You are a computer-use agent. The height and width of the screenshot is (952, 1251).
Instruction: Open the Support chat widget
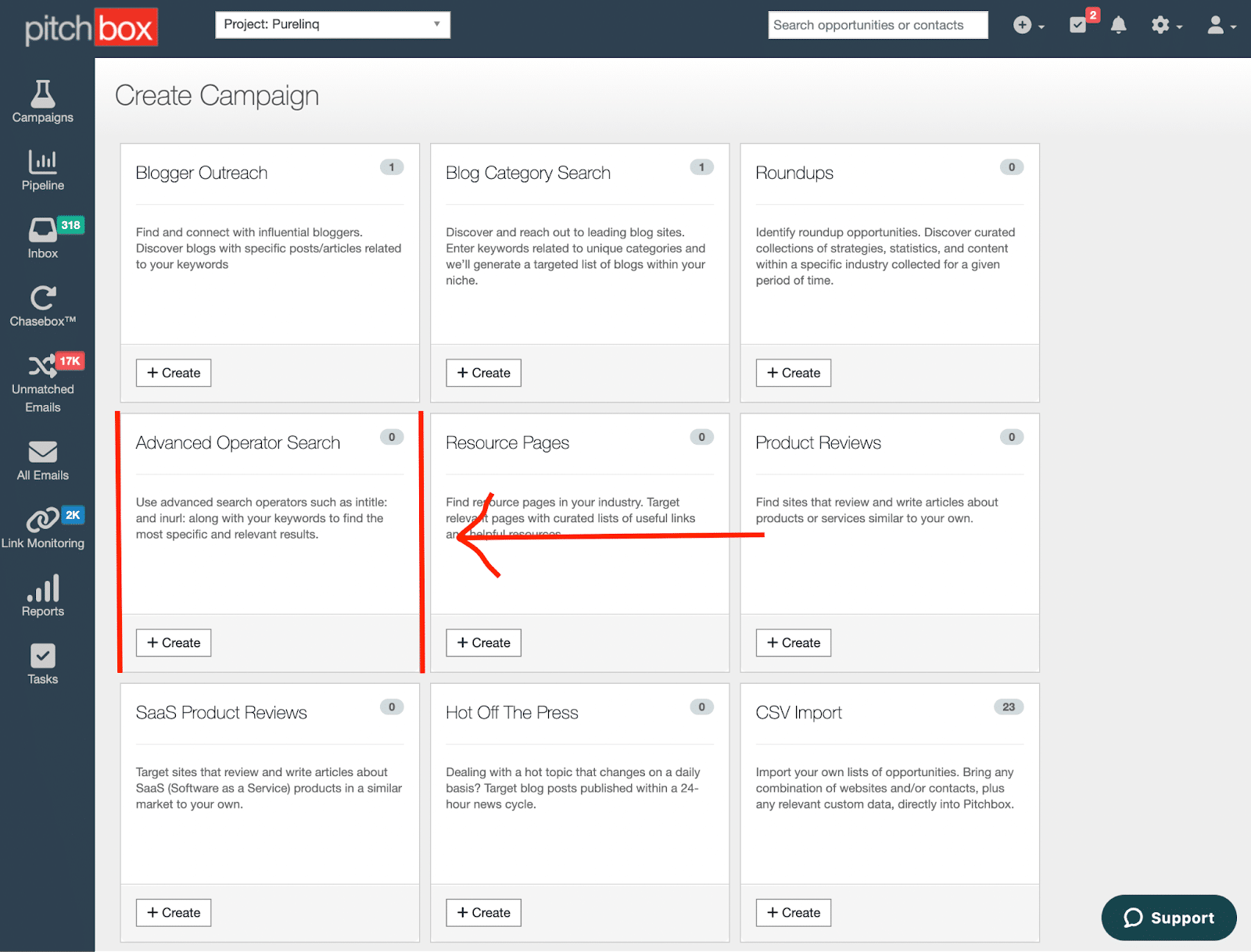pos(1169,918)
